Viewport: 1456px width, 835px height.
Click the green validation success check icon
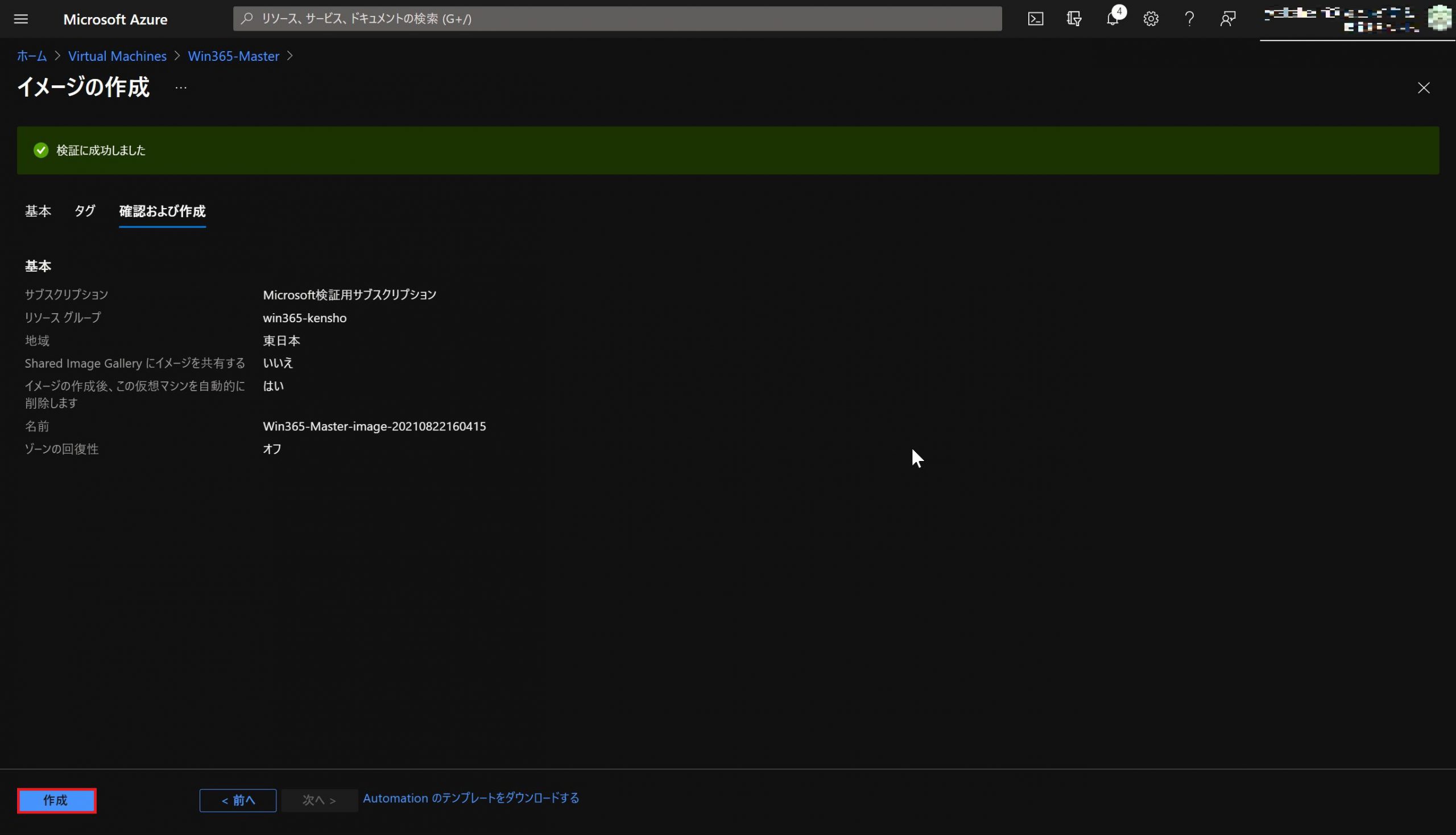click(41, 150)
